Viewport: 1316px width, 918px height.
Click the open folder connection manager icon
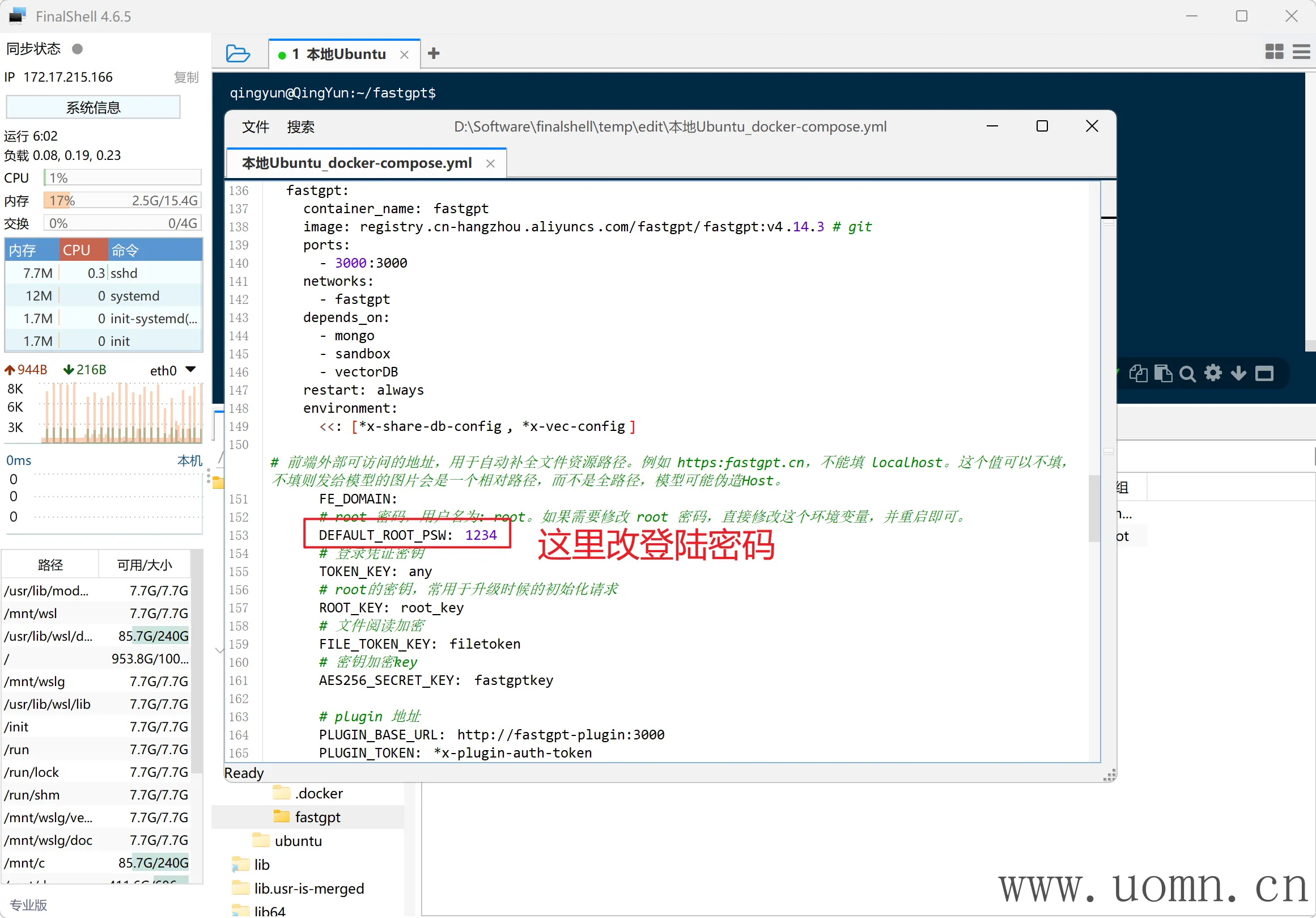point(238,53)
